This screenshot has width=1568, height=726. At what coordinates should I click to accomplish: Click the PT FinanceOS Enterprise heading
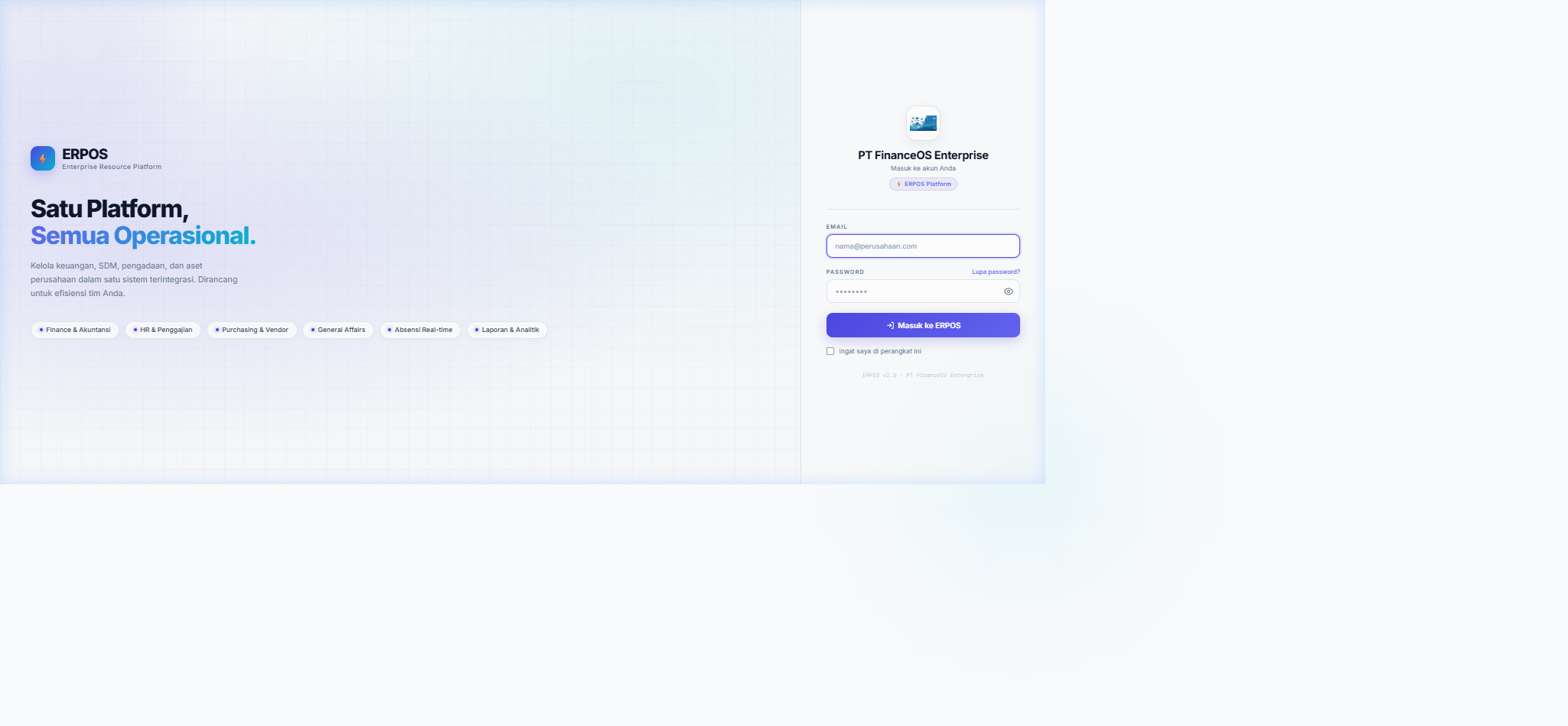[x=923, y=155]
